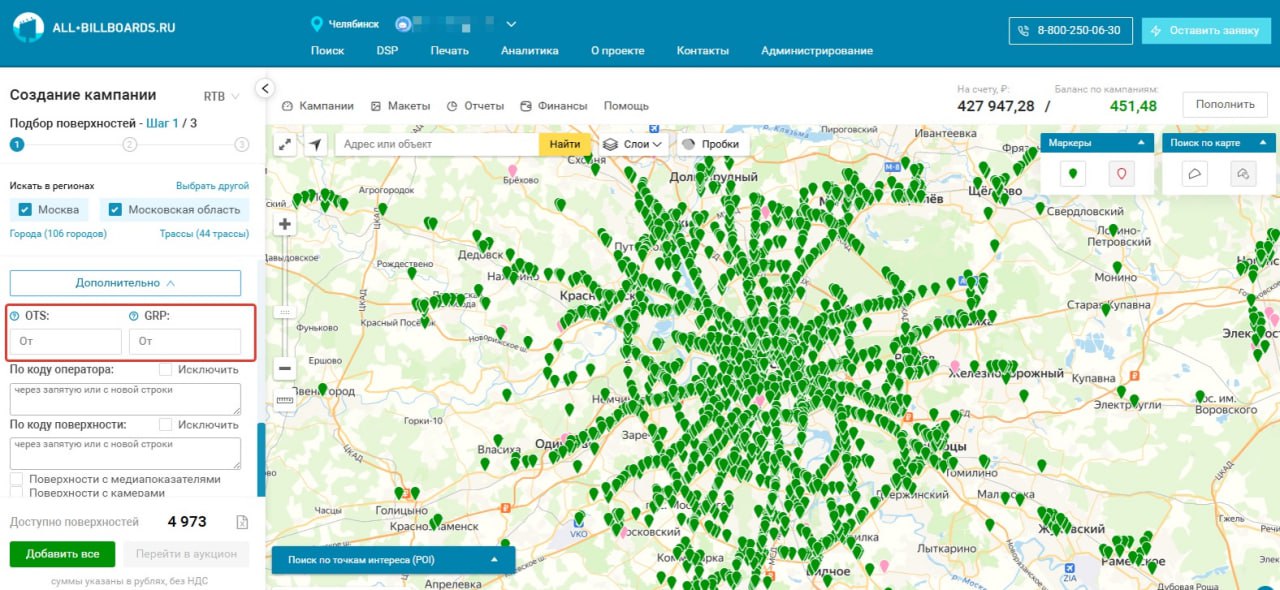Click the OTS help question icon
The width and height of the screenshot is (1280, 590).
15,316
